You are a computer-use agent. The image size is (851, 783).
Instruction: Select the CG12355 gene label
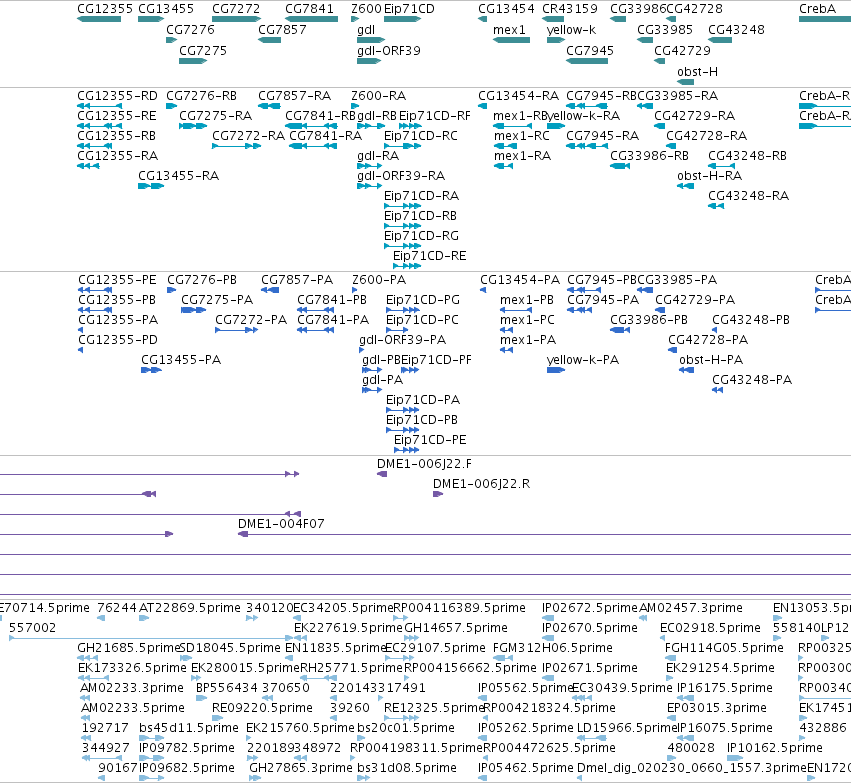click(x=105, y=9)
